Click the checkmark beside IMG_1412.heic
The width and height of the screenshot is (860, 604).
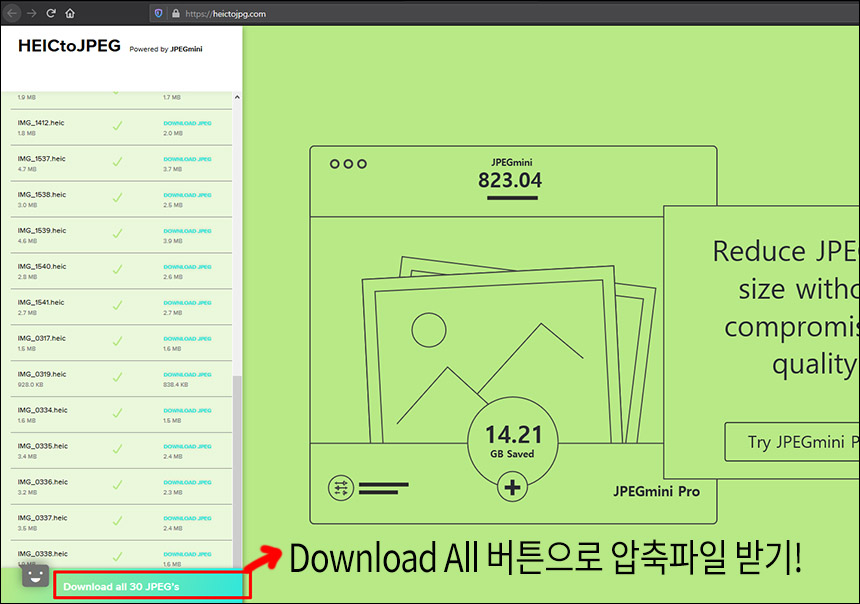point(117,126)
